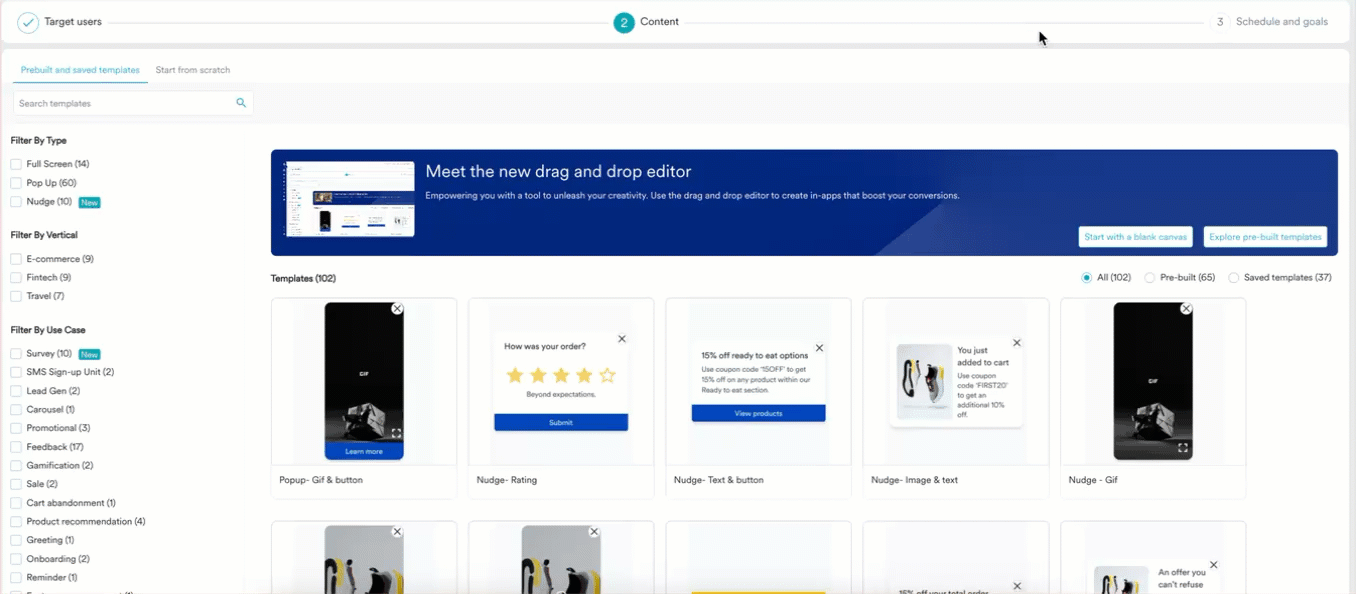Click the Target users checkmark step icon
The width and height of the screenshot is (1356, 594).
tap(28, 22)
